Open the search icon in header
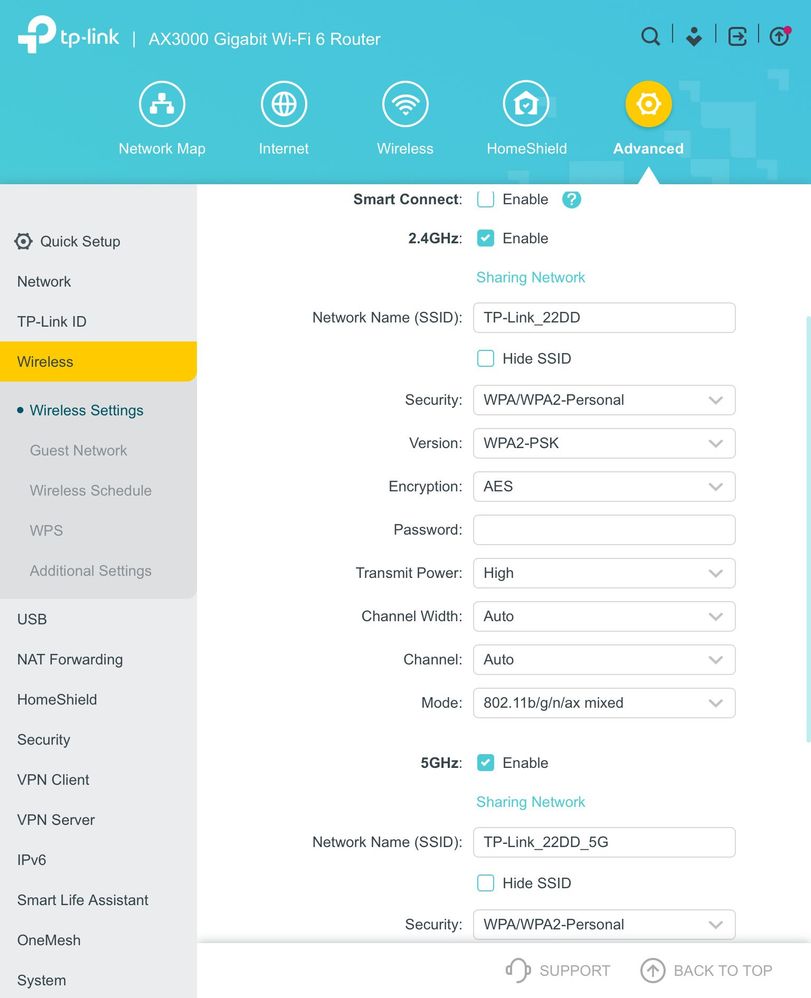This screenshot has height=998, width=811. pos(650,36)
